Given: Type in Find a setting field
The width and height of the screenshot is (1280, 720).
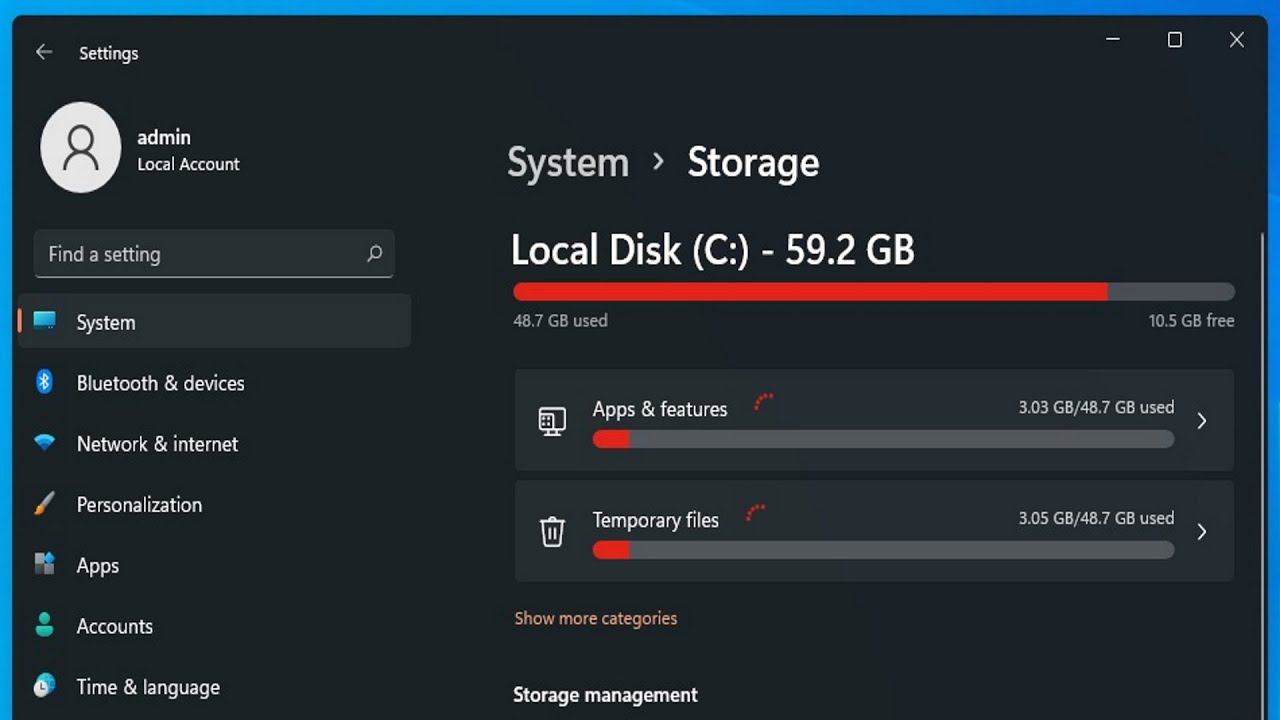Looking at the screenshot, I should pyautogui.click(x=200, y=254).
